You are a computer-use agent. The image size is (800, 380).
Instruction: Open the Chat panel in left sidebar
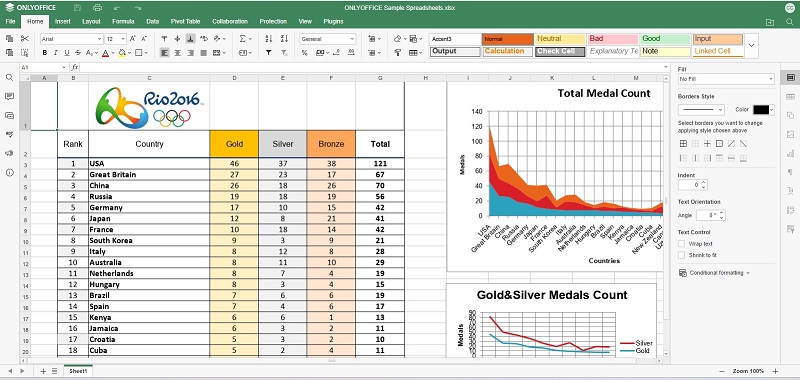pyautogui.click(x=9, y=116)
